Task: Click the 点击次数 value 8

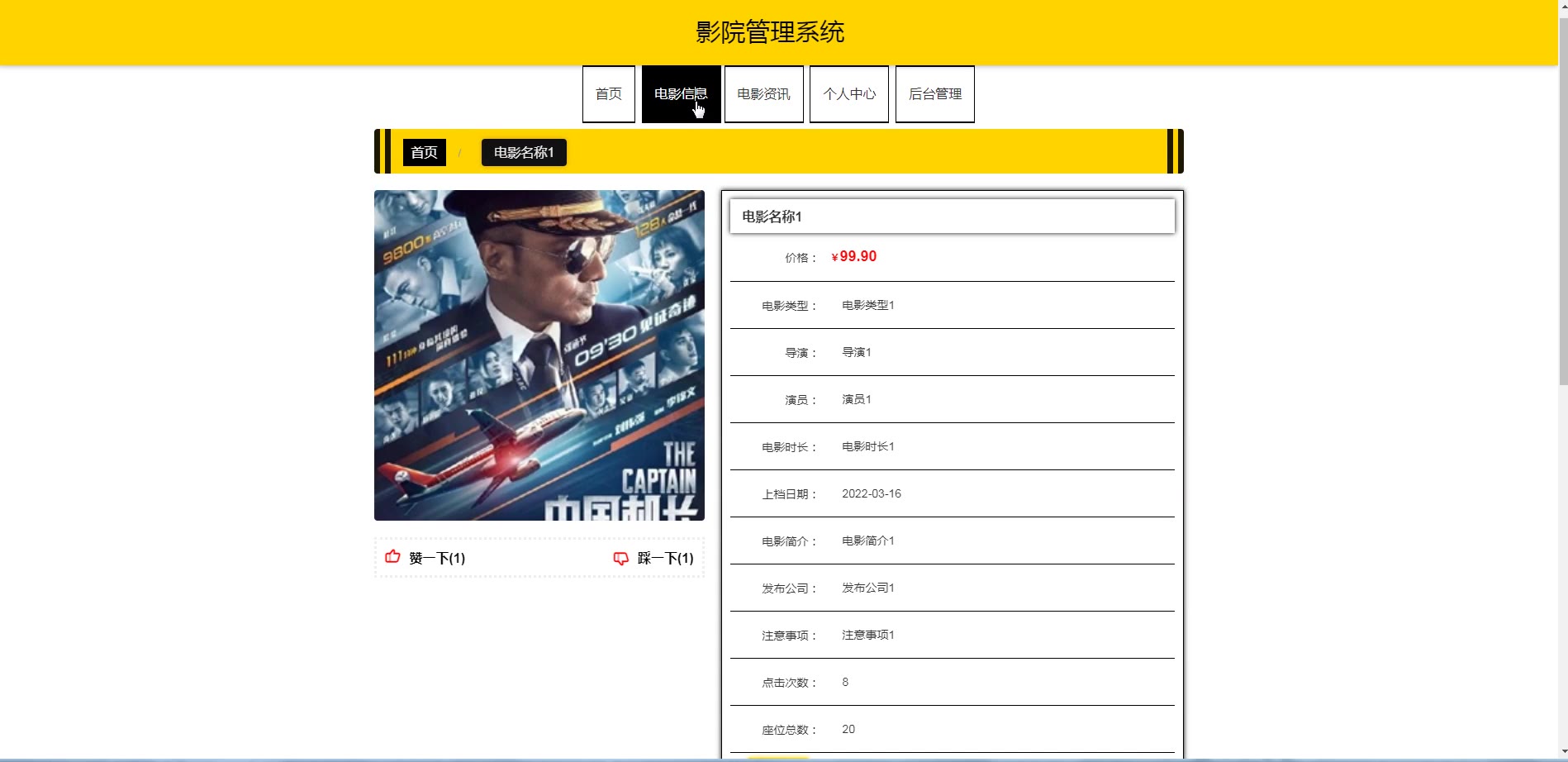Action: click(x=845, y=682)
